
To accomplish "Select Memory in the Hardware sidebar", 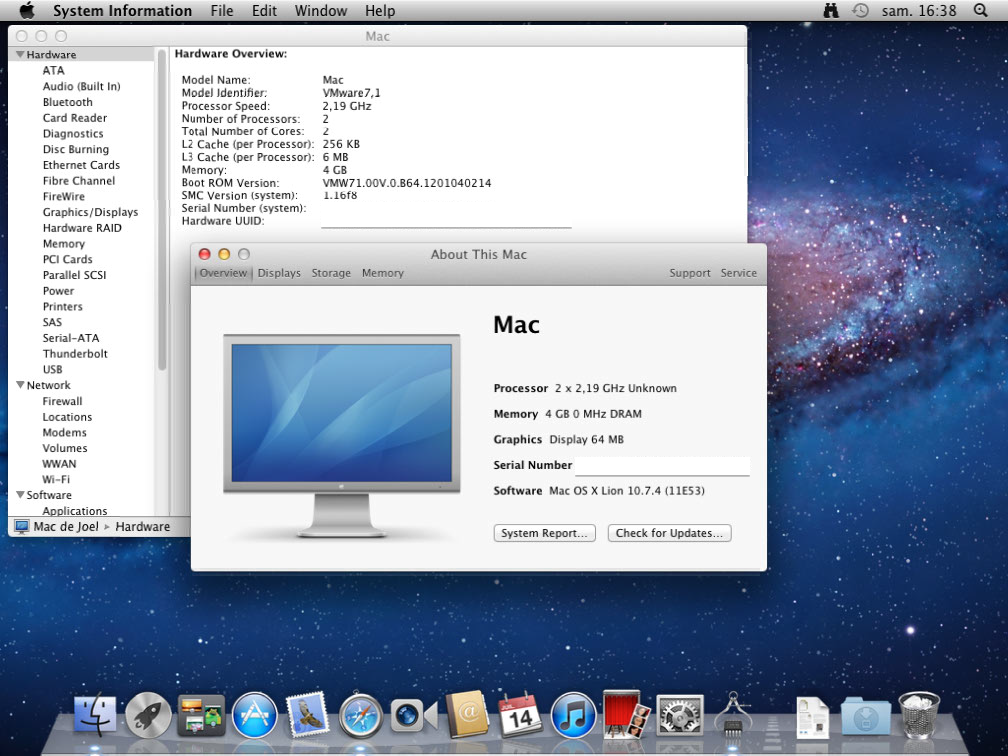I will (64, 244).
